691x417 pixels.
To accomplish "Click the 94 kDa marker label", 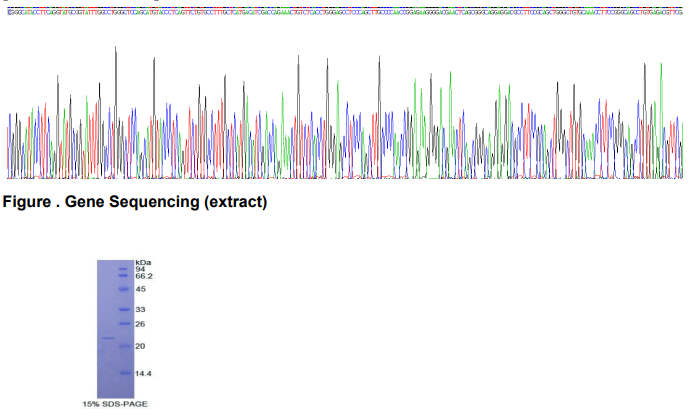I will 140,269.
